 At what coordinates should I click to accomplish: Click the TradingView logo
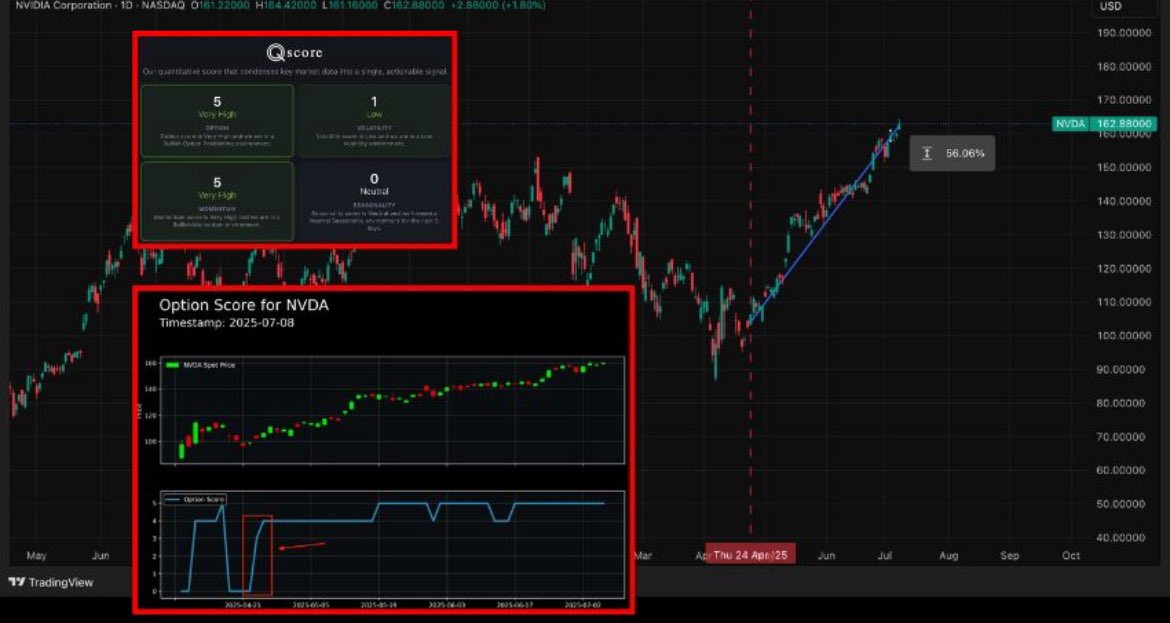[x=51, y=582]
